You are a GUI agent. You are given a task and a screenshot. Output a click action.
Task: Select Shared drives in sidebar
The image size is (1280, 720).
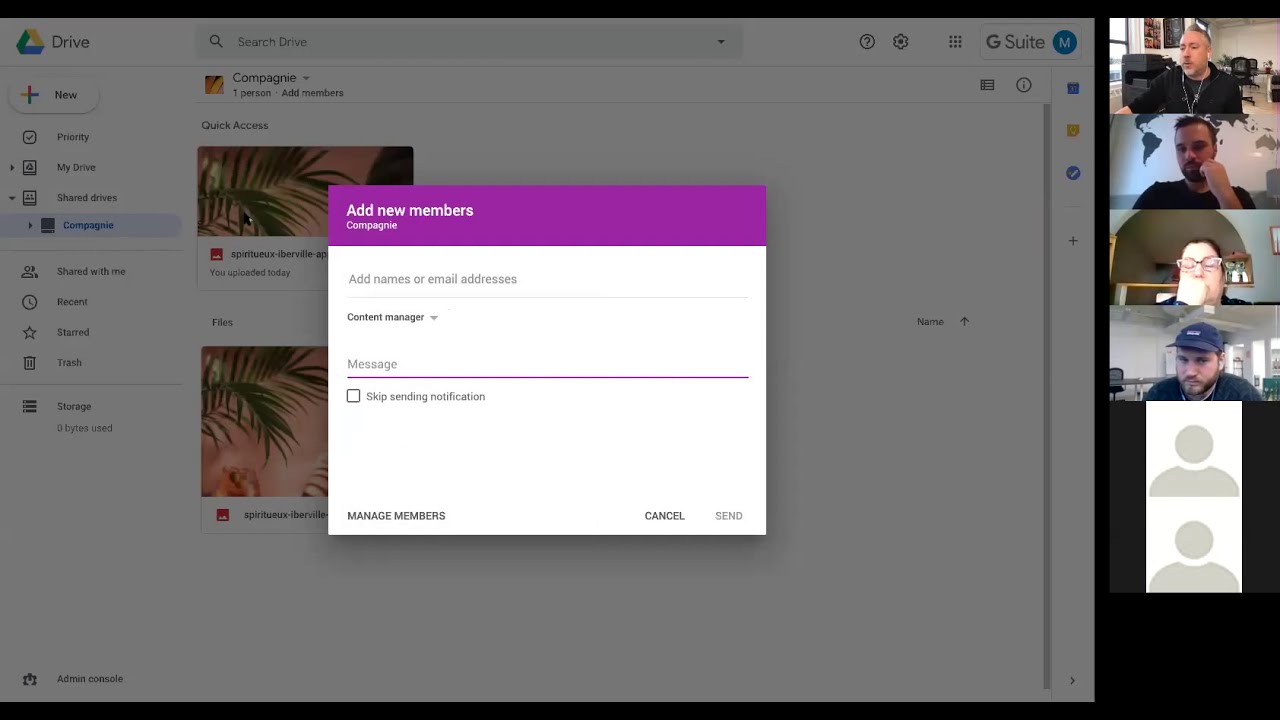pyautogui.click(x=87, y=198)
